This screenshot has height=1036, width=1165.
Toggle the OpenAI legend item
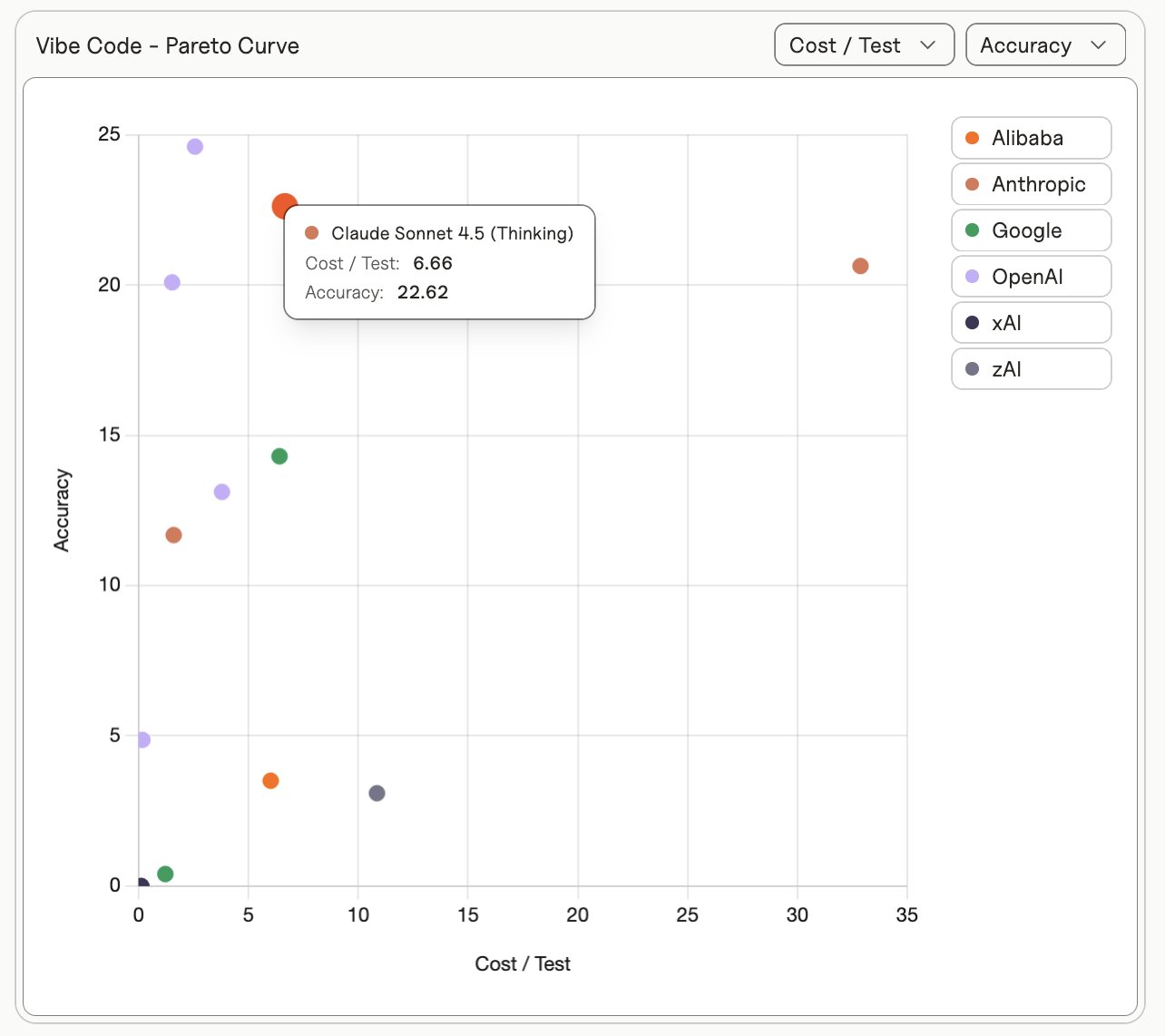1031,277
